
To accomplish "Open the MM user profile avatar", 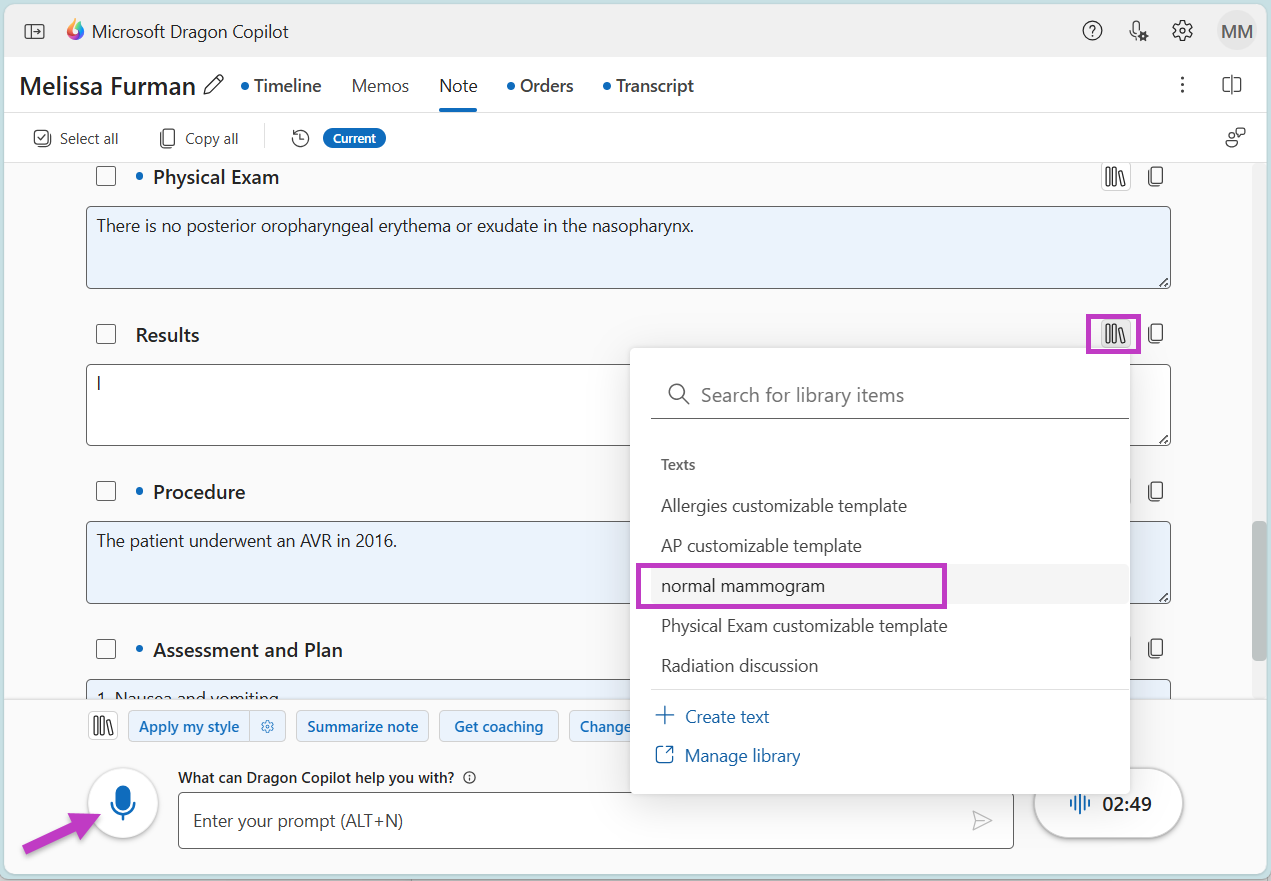I will [x=1237, y=31].
